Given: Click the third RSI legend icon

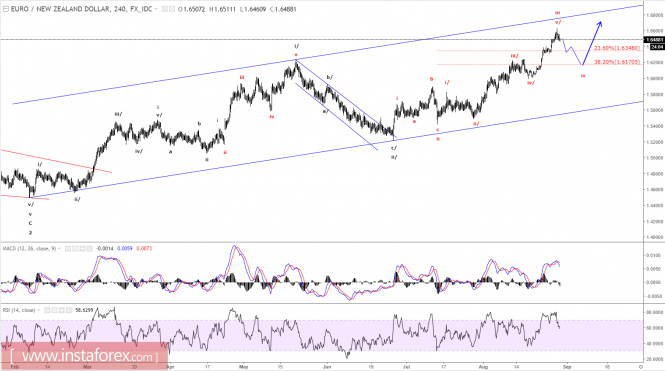Looking at the screenshot, I should coord(61,310).
